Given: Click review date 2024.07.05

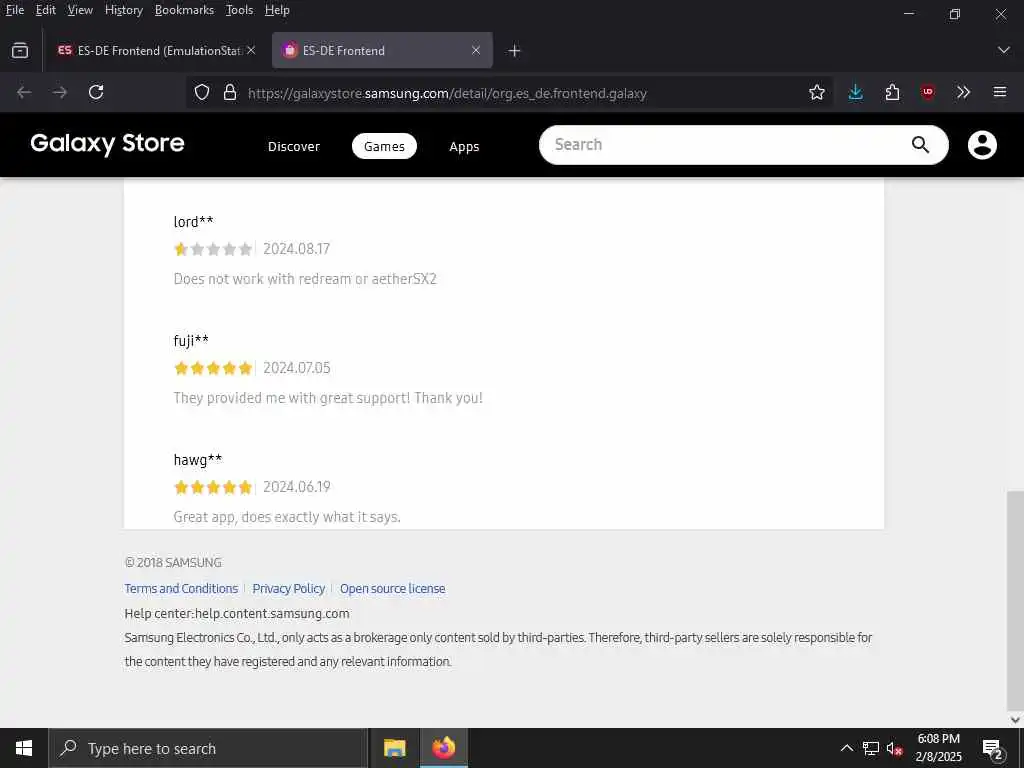Looking at the screenshot, I should point(296,368).
